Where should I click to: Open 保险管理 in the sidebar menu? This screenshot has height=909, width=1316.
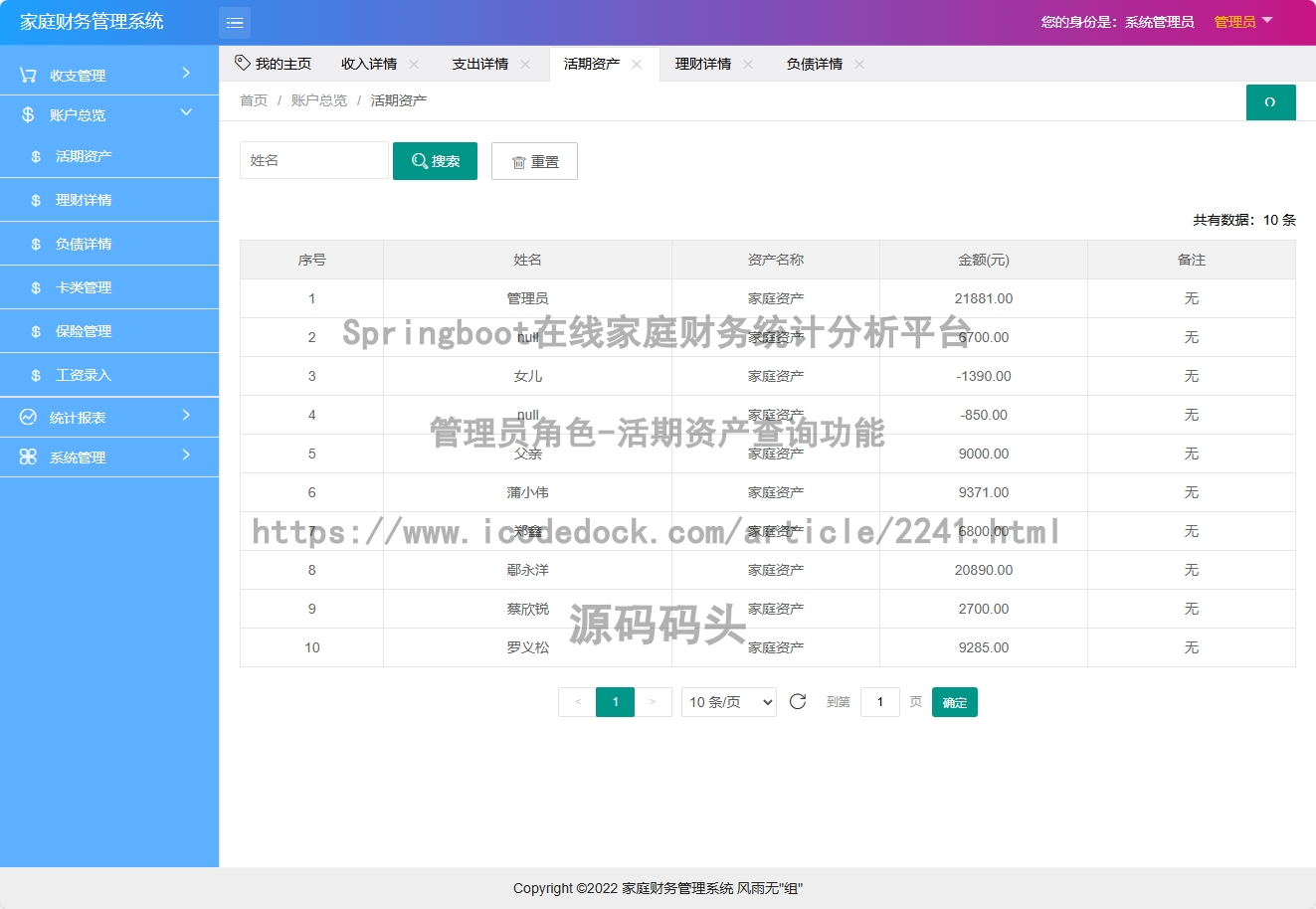[109, 331]
